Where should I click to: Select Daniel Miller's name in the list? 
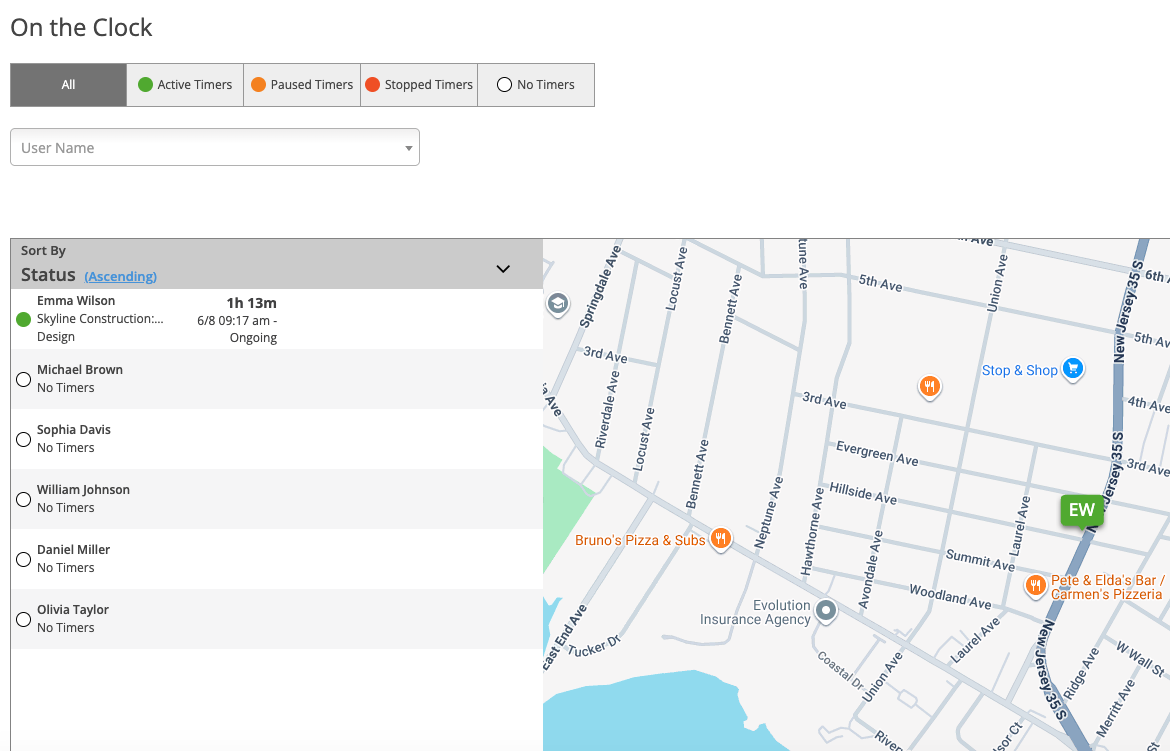pyautogui.click(x=73, y=549)
